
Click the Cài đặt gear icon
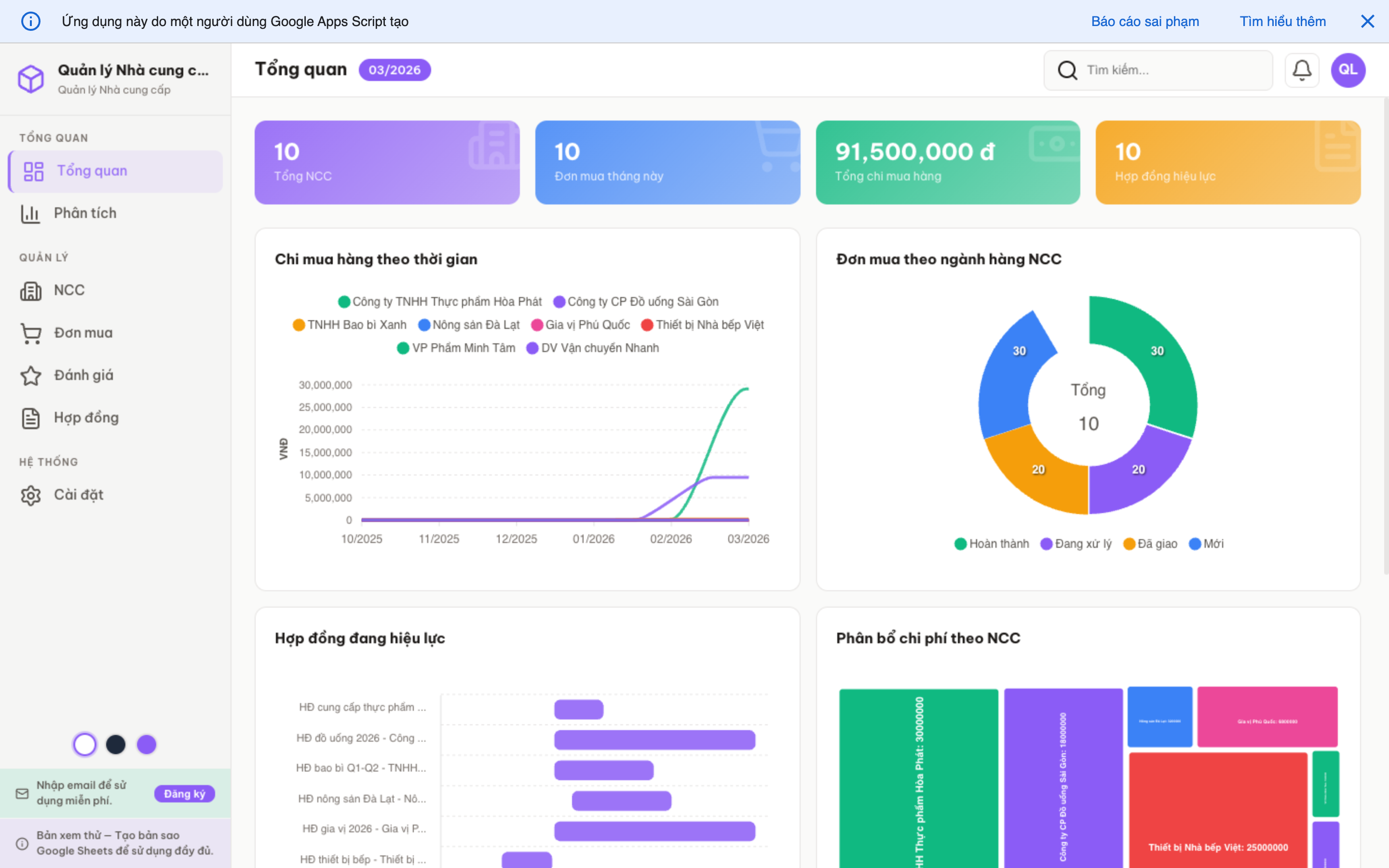pos(31,495)
